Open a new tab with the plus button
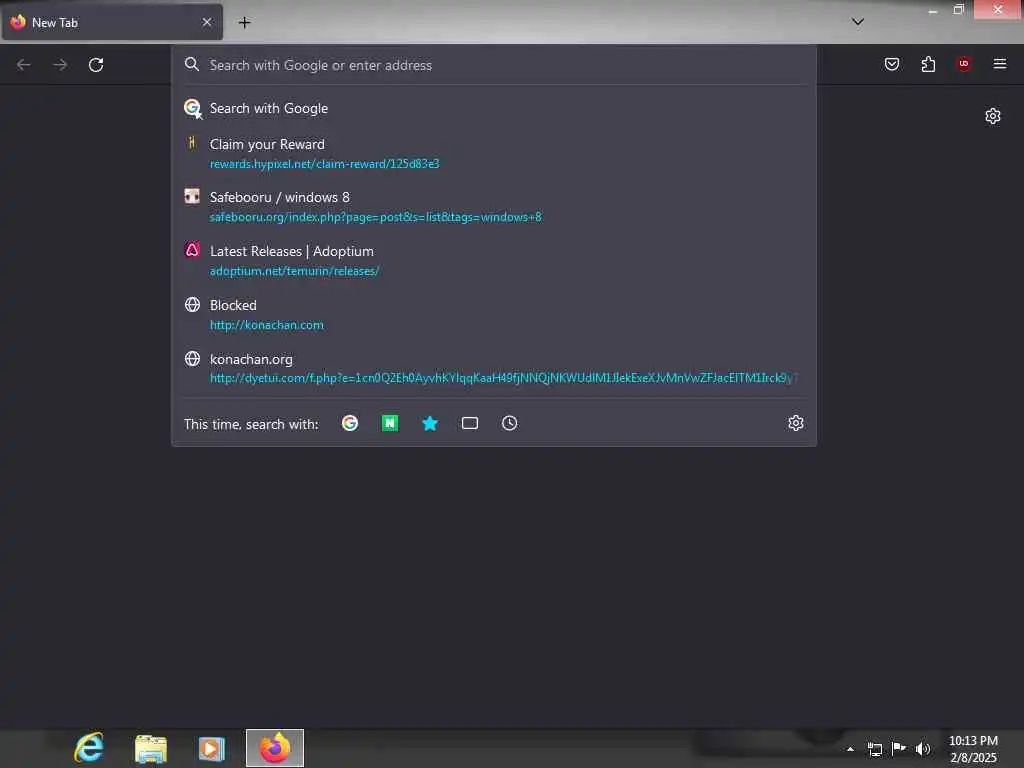The image size is (1024, 768). [244, 22]
